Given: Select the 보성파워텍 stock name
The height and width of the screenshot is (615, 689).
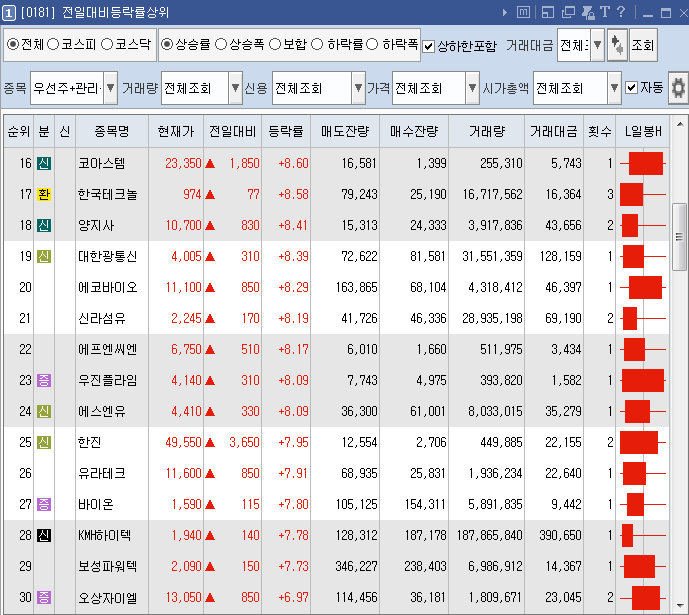Looking at the screenshot, I should click(108, 566).
